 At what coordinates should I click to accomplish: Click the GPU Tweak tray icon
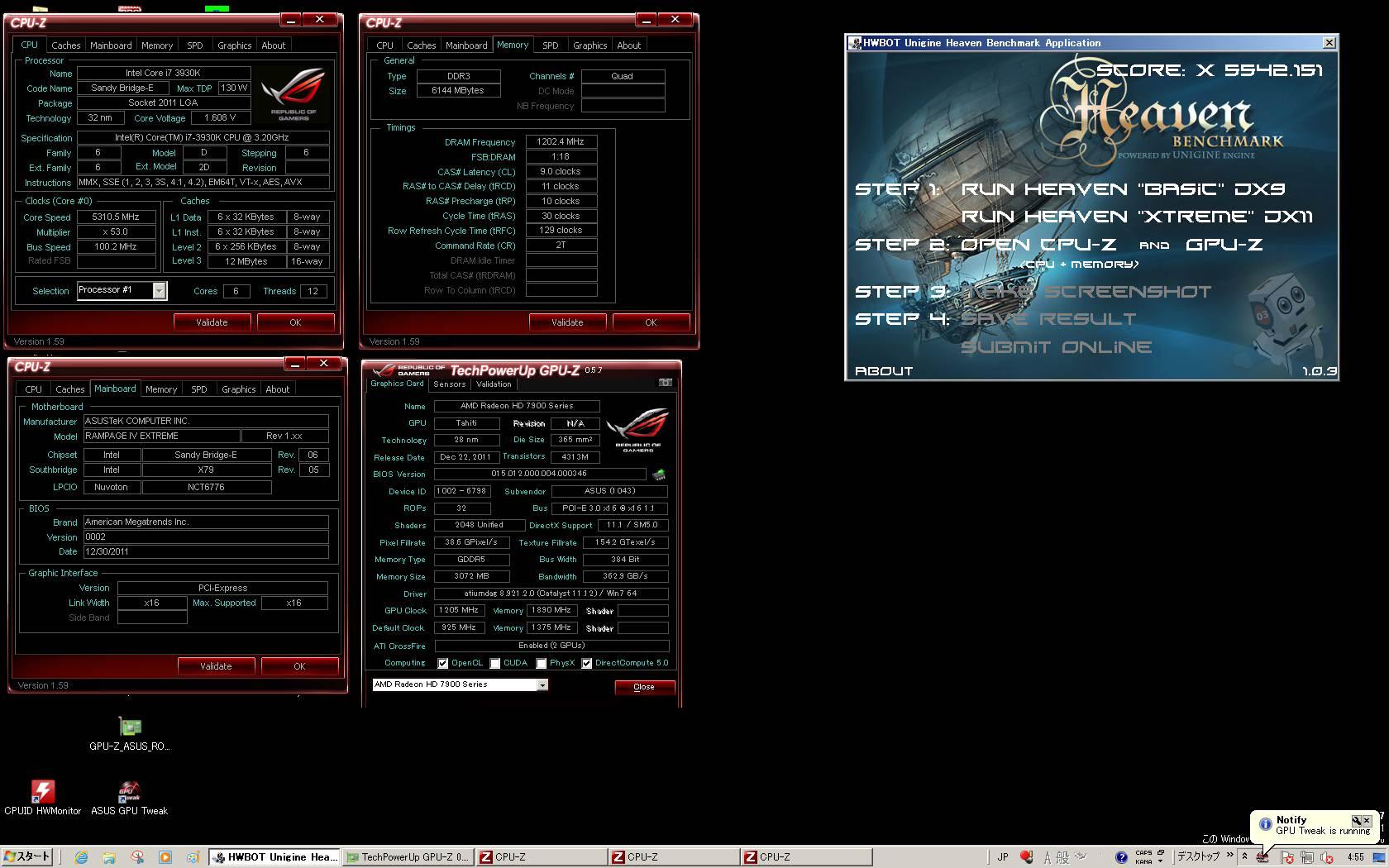1263,857
